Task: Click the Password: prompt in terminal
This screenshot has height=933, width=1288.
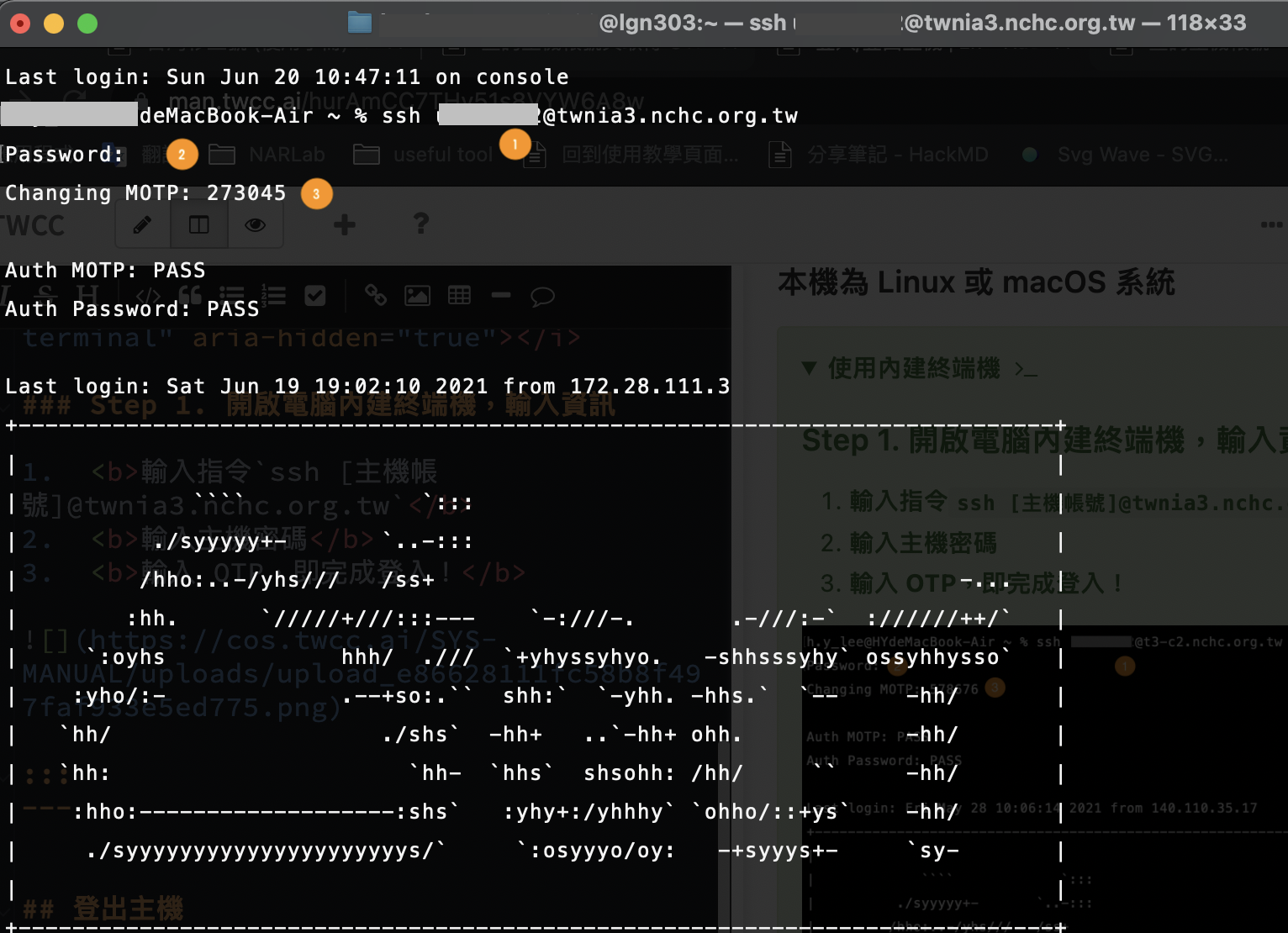Action: 64,155
